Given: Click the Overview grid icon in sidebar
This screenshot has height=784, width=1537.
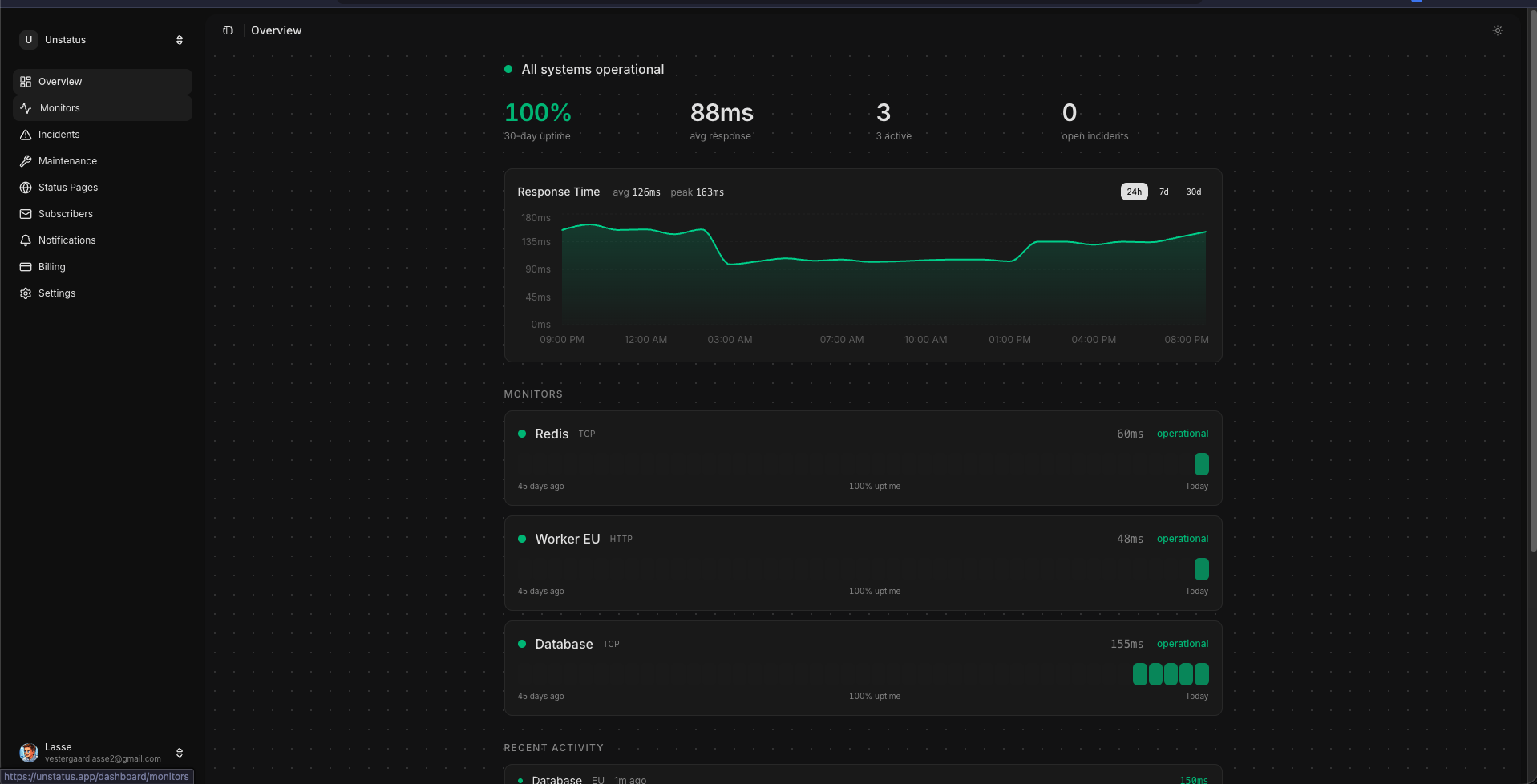Looking at the screenshot, I should pos(26,82).
